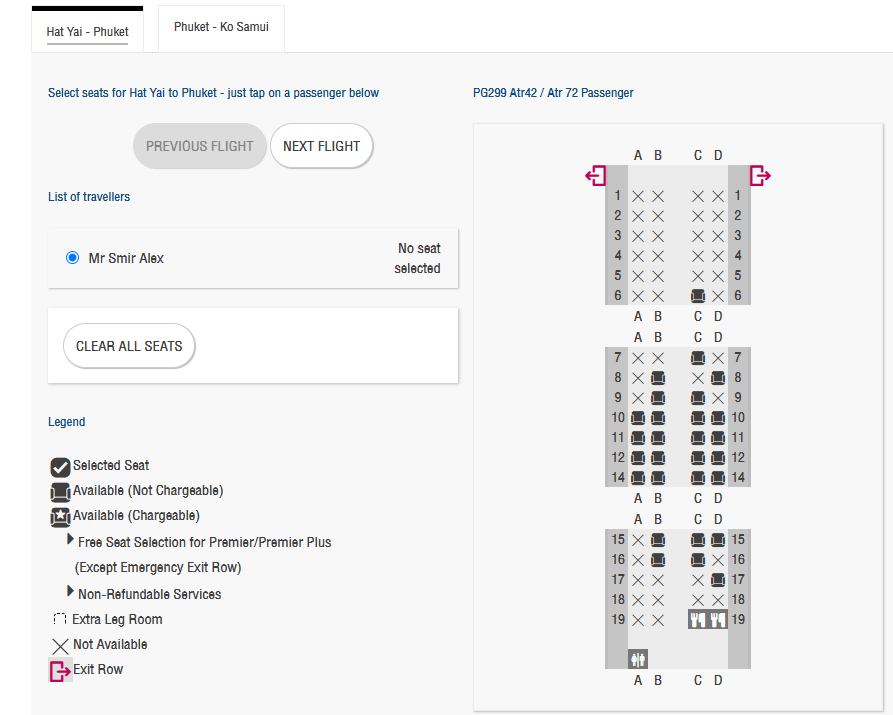This screenshot has height=715, width=893.
Task: Click the left exit row icon
Action: click(x=596, y=176)
